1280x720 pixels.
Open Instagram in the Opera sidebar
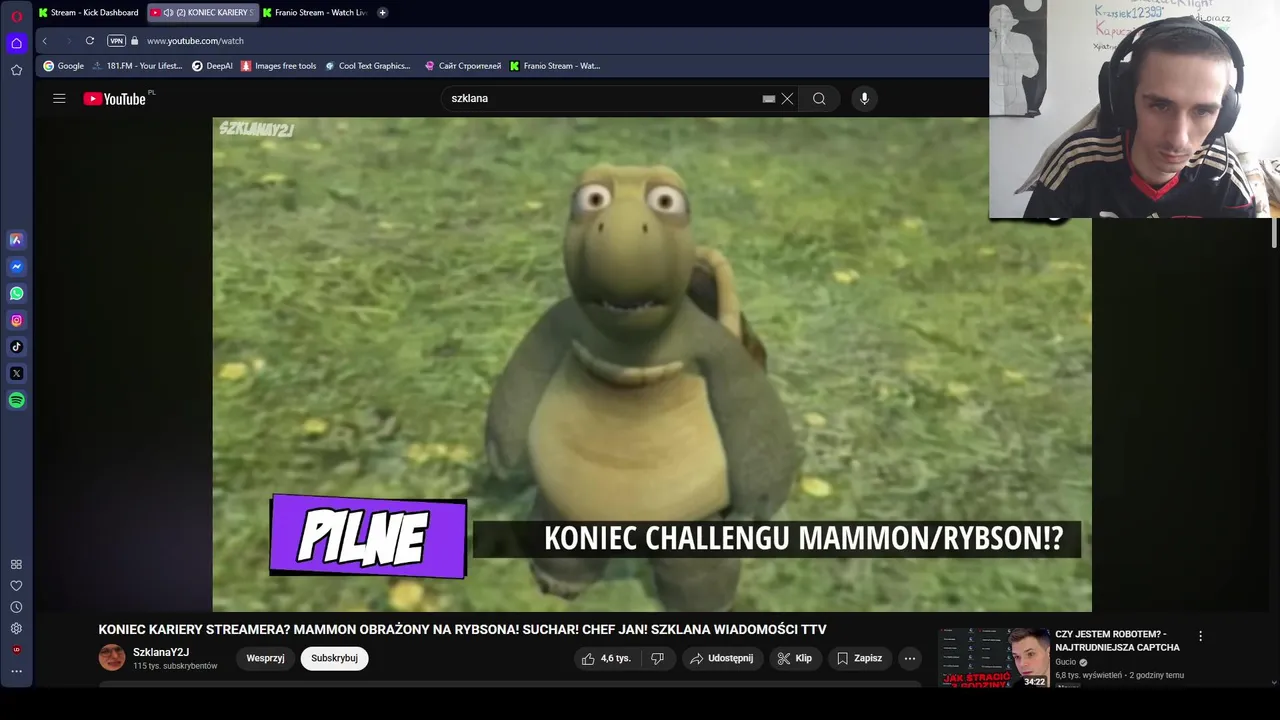click(17, 320)
